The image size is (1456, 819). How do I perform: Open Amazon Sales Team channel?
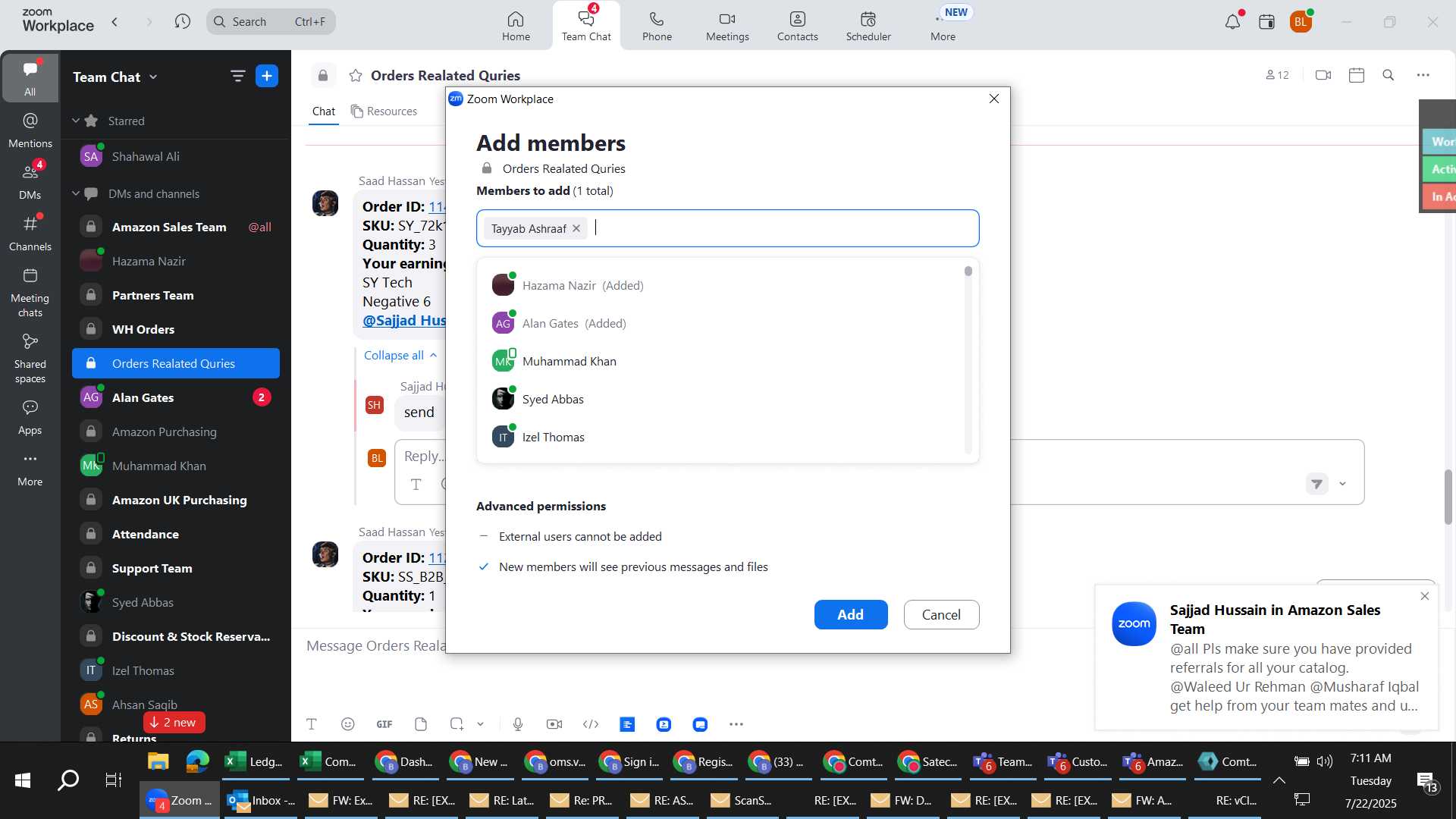click(x=176, y=227)
